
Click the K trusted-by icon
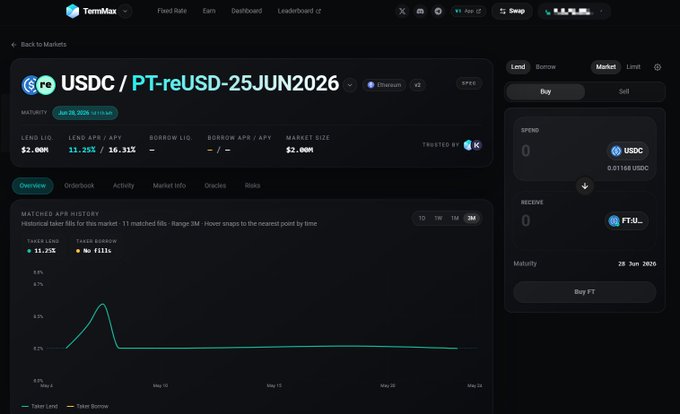point(477,145)
